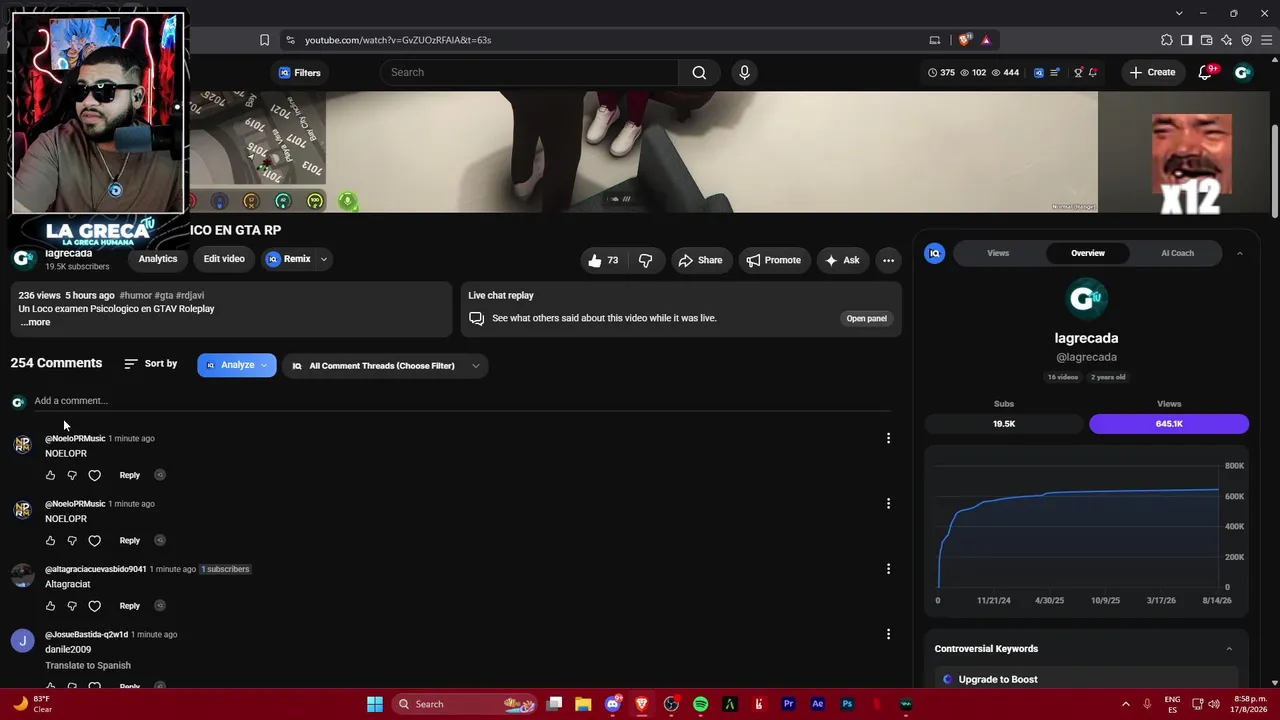Activate voice search microphone
Viewport: 1280px width, 720px height.
(744, 72)
